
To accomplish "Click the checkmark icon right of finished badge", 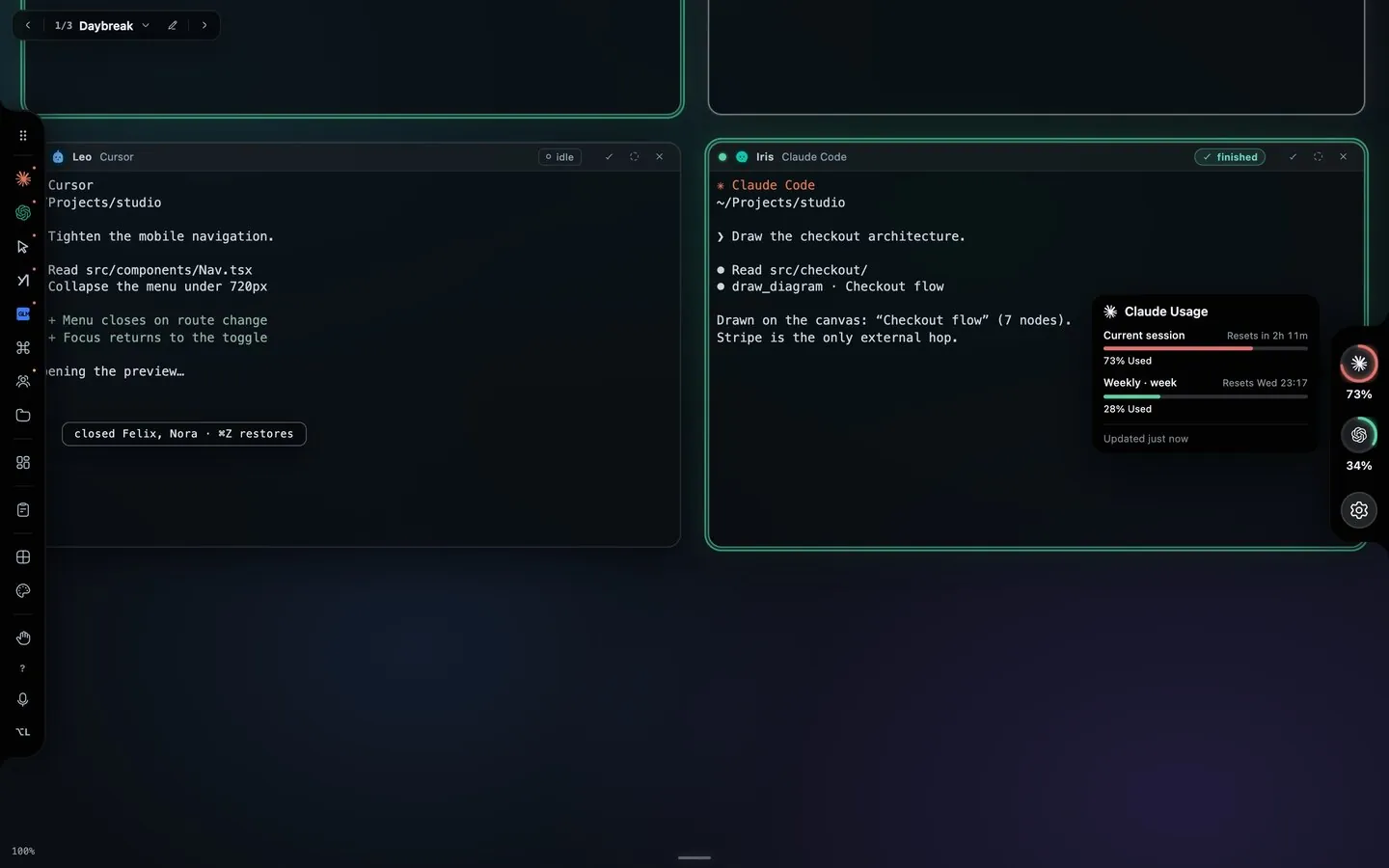I will (x=1293, y=157).
